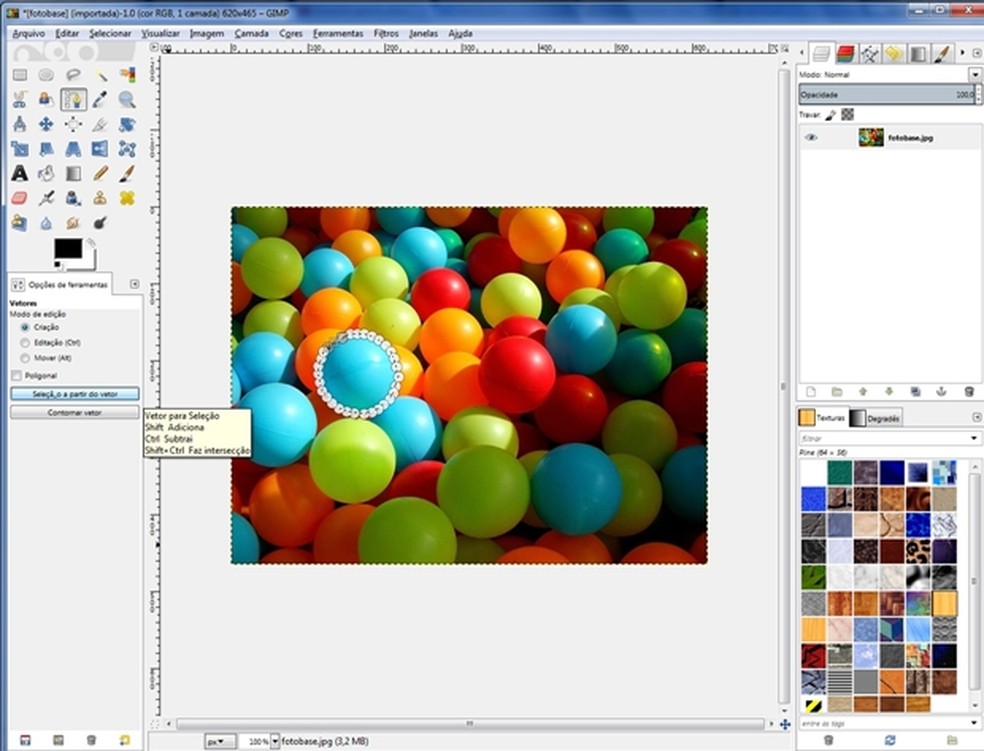984x751 pixels.
Task: Open the Arquivo menu
Action: coord(29,33)
